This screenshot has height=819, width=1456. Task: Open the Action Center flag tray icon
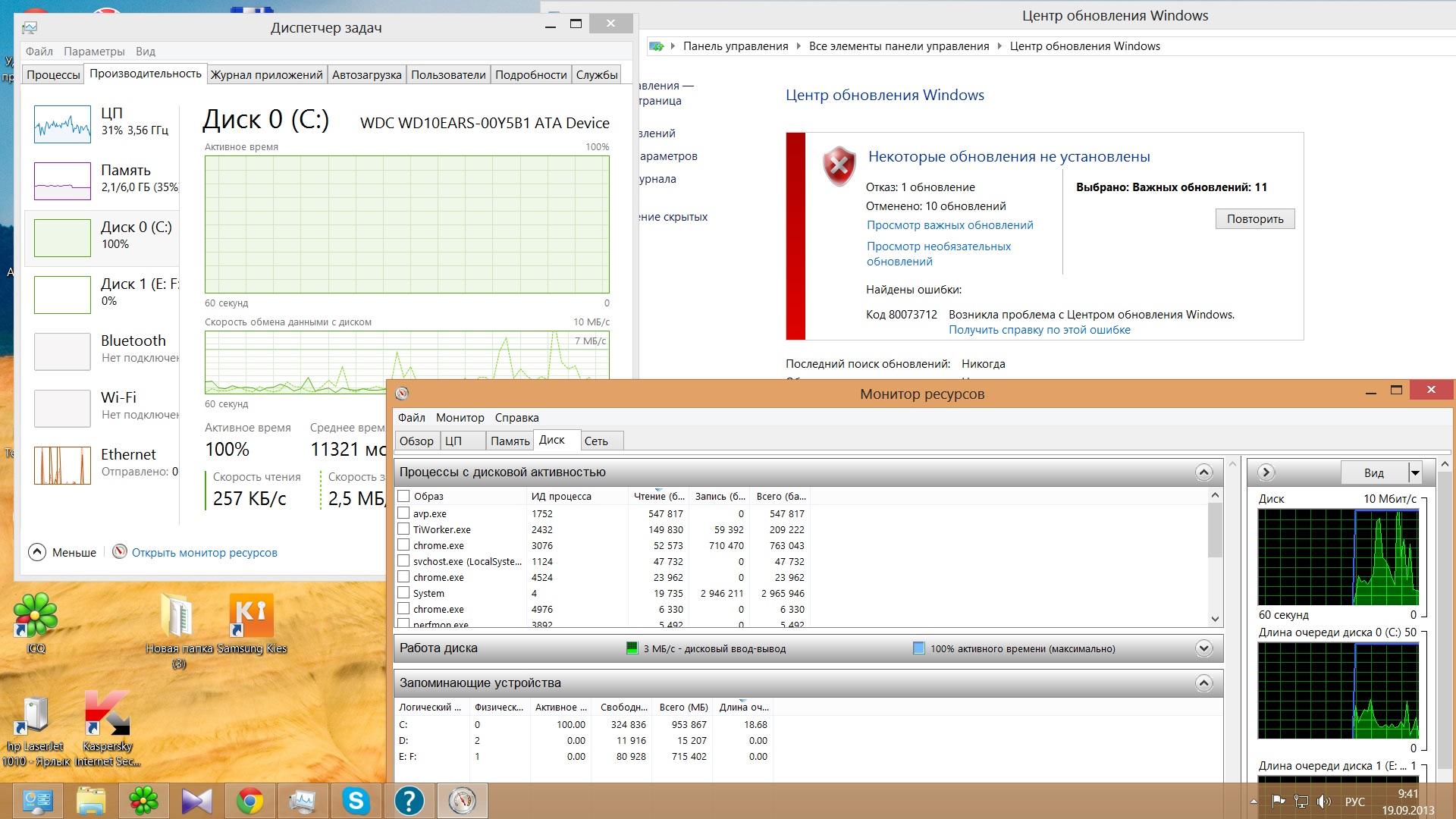point(1279,802)
